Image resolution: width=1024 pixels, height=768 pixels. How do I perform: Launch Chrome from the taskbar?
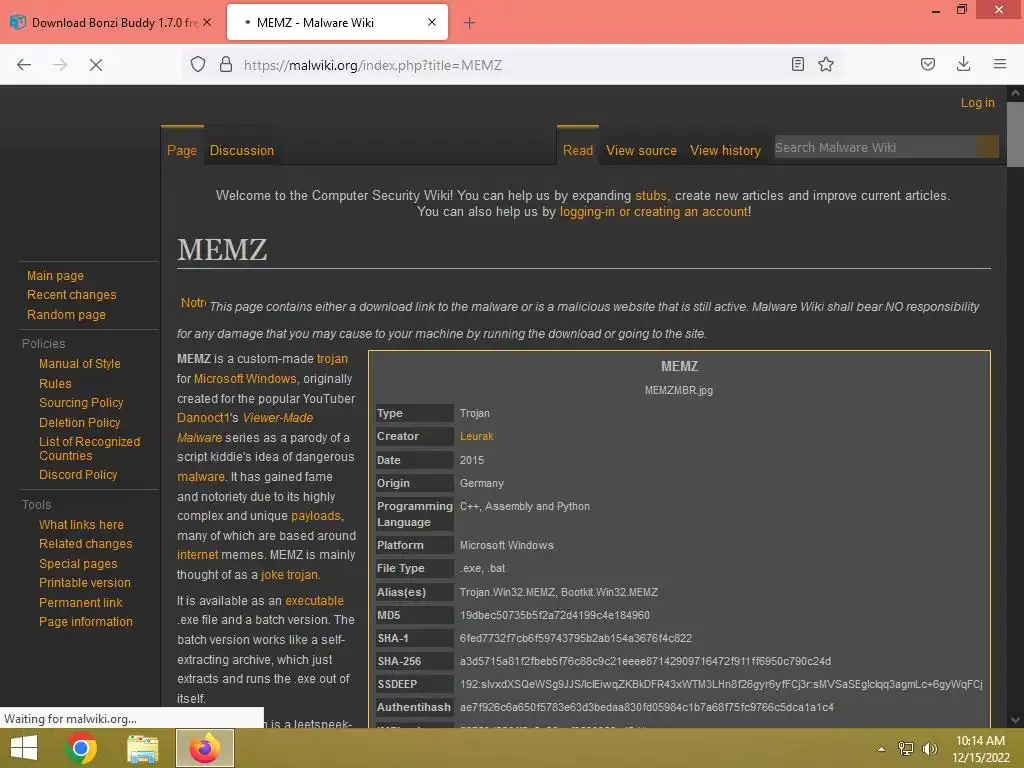(81, 748)
